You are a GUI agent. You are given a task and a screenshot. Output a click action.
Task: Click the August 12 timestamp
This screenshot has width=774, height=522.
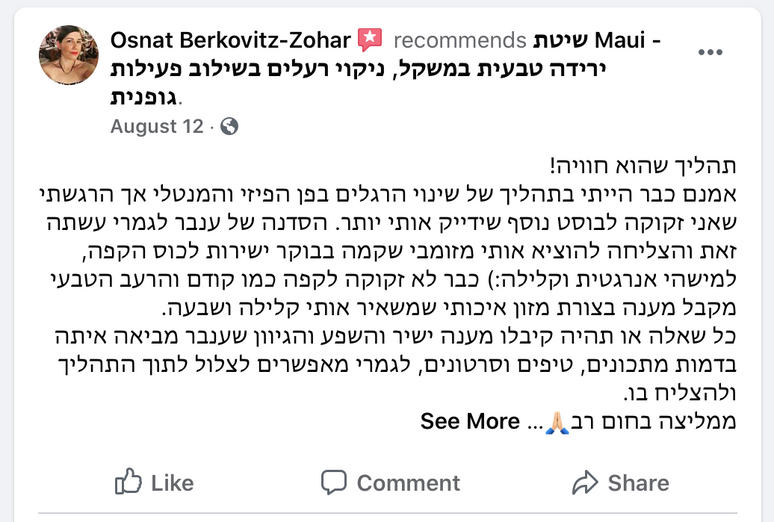pos(157,126)
